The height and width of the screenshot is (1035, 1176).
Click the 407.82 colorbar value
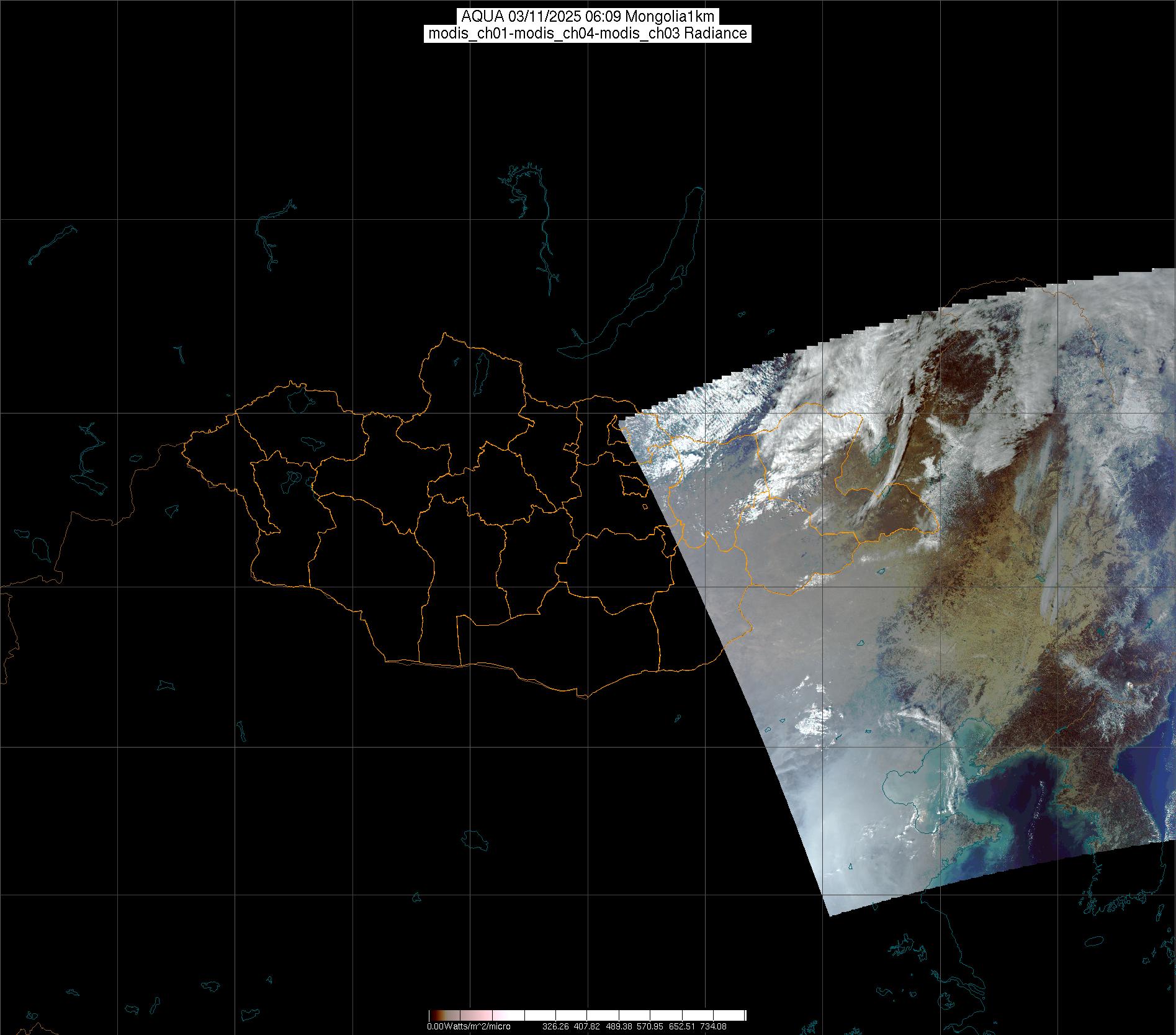pos(587,1026)
